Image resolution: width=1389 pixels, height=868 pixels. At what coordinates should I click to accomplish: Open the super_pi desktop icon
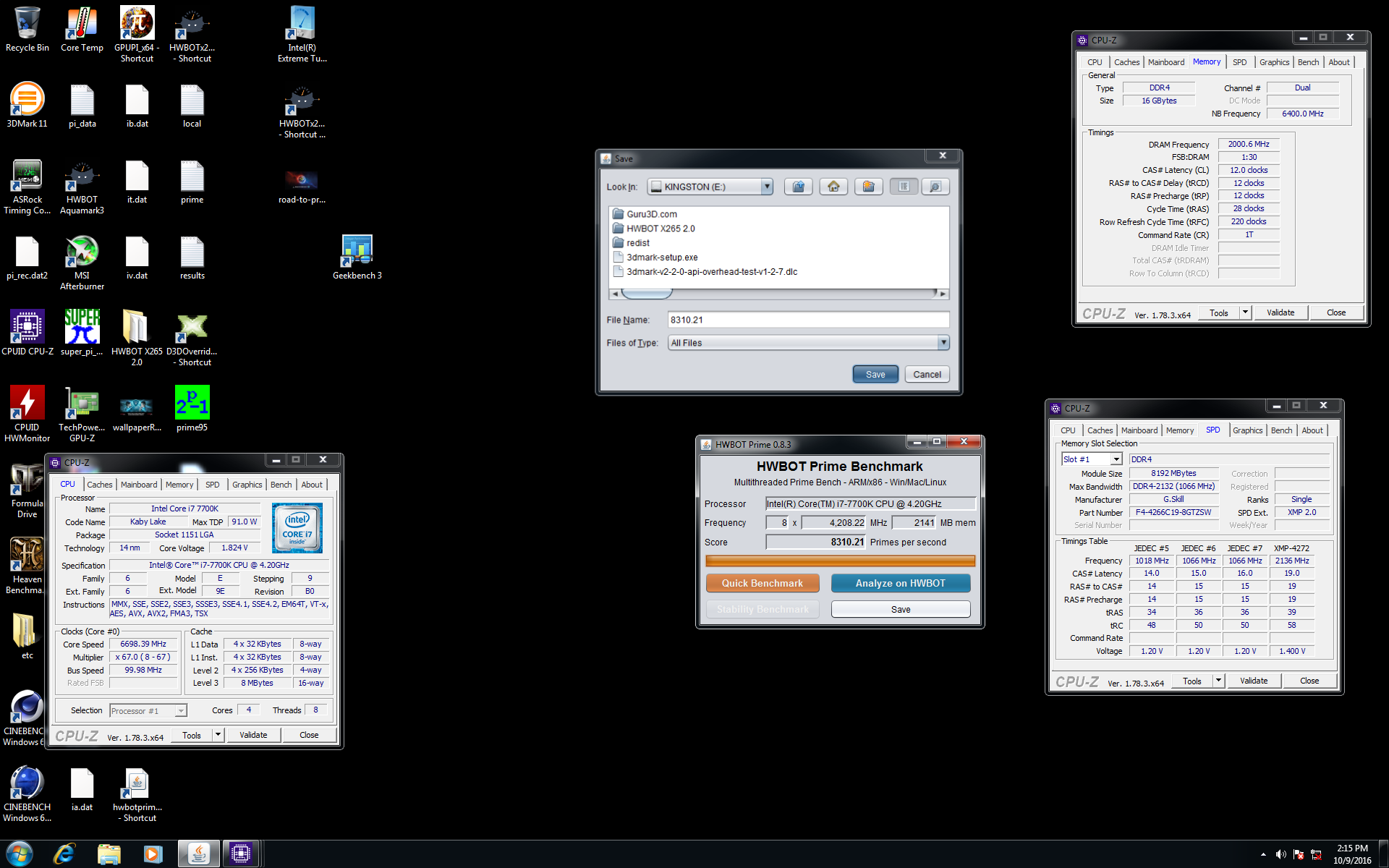[82, 333]
